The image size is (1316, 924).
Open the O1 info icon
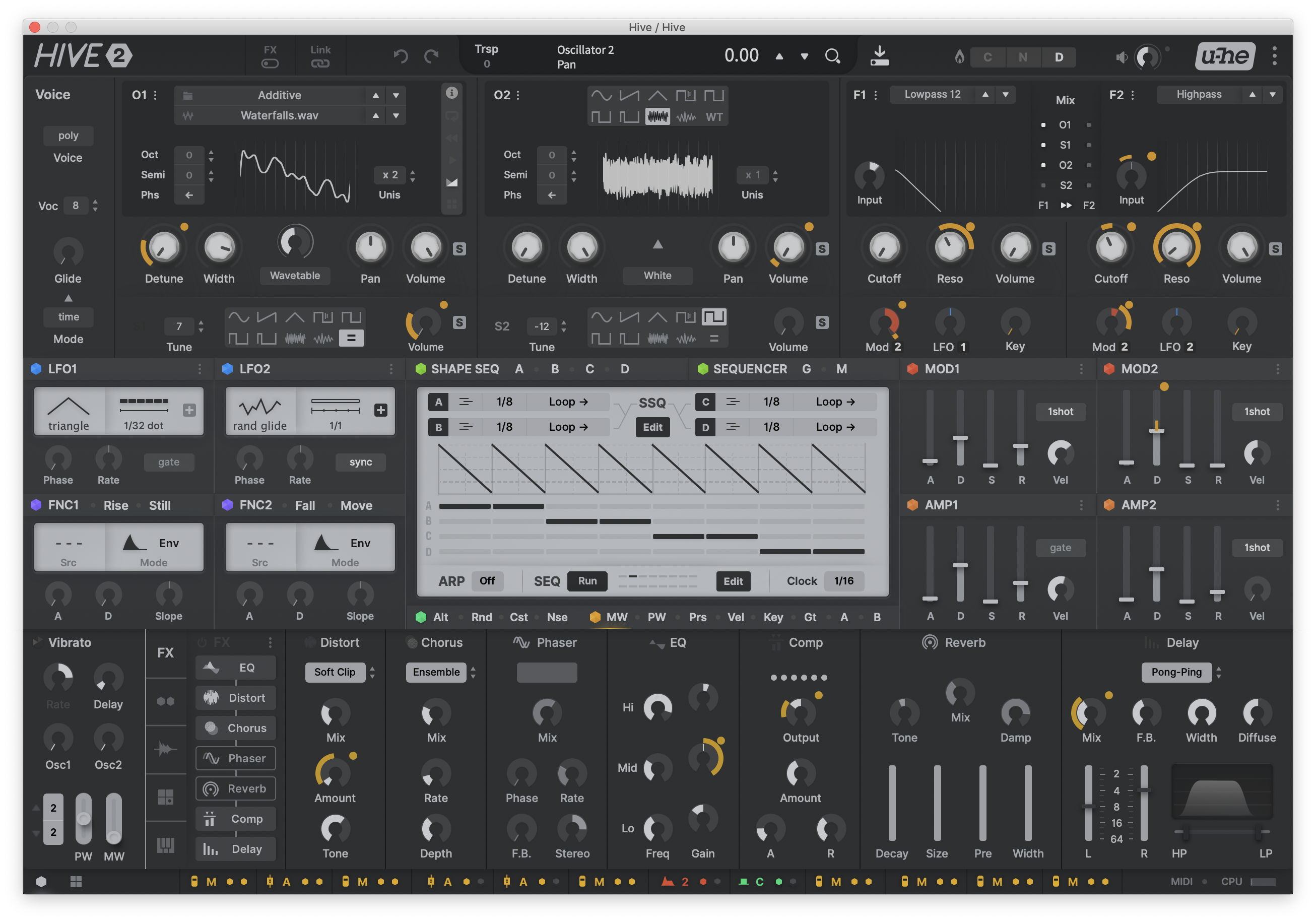[x=451, y=93]
